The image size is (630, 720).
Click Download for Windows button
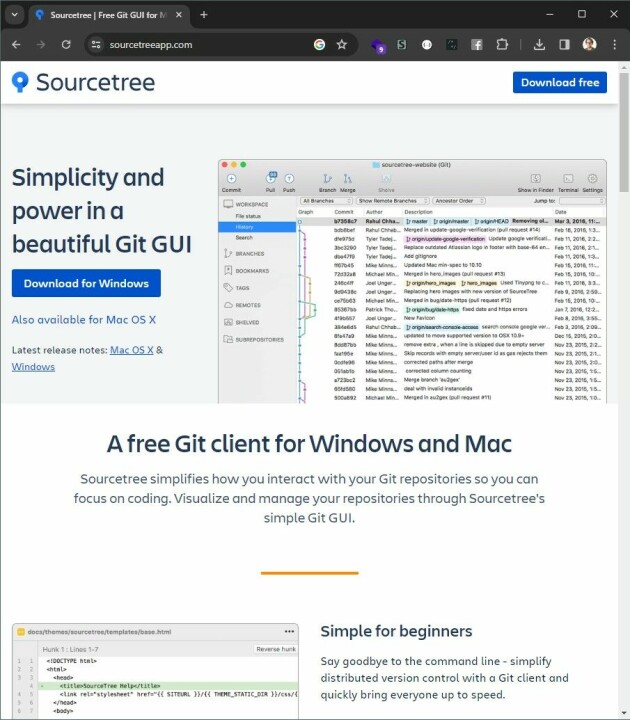point(86,283)
